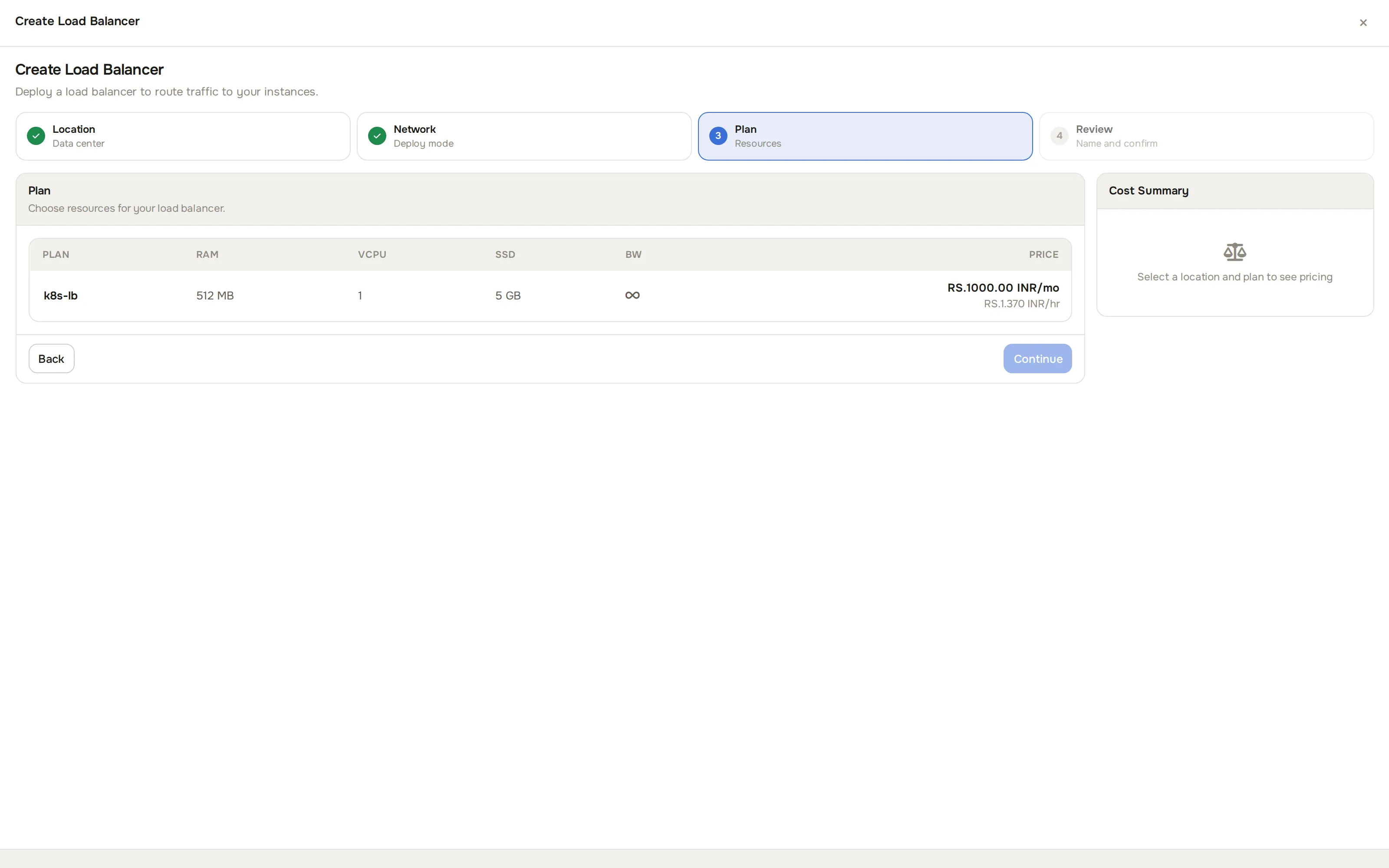
Task: Click the step 4 number badge
Action: coord(1059,136)
